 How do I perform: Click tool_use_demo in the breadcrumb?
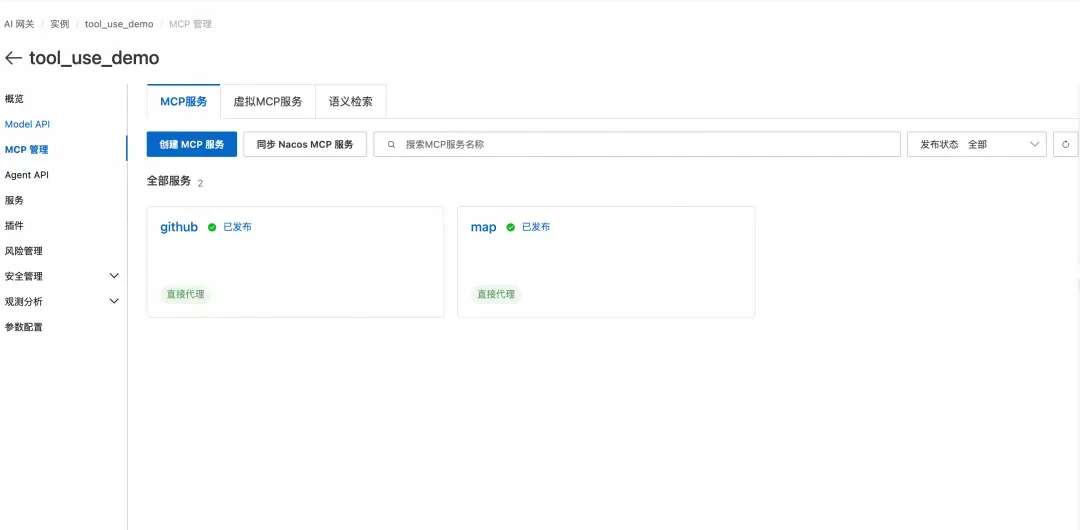tap(119, 24)
